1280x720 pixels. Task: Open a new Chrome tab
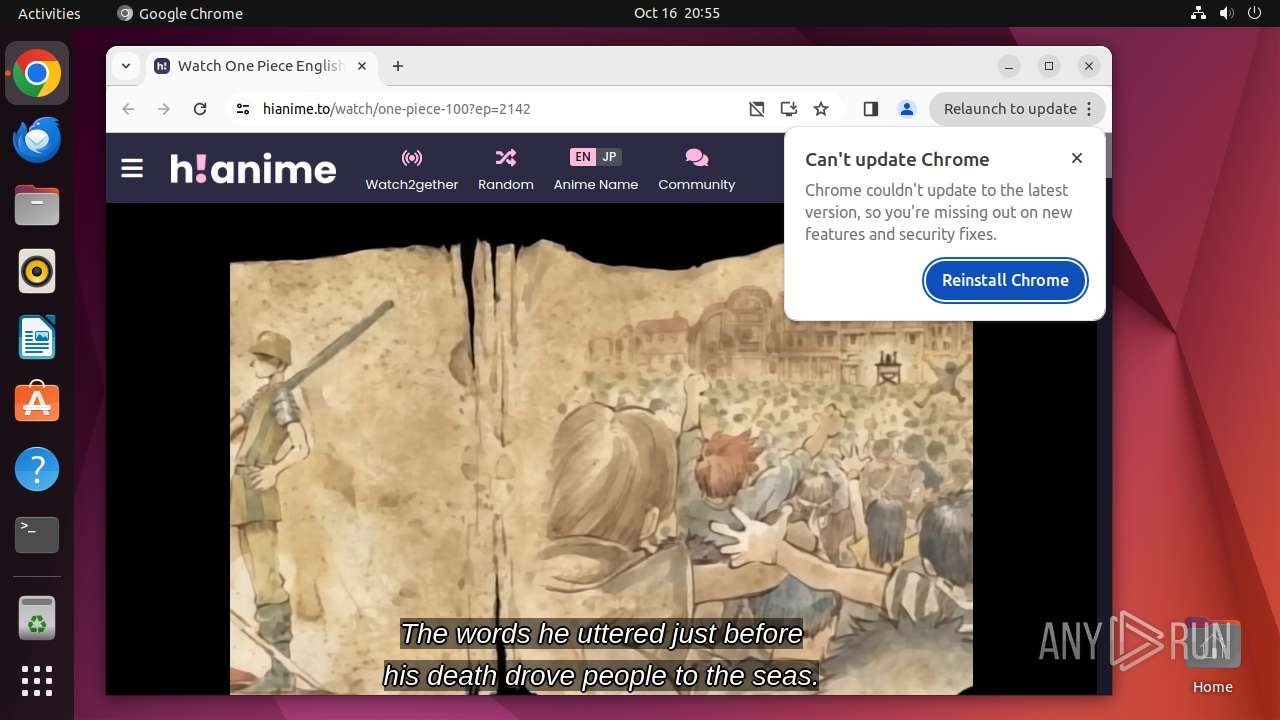398,66
